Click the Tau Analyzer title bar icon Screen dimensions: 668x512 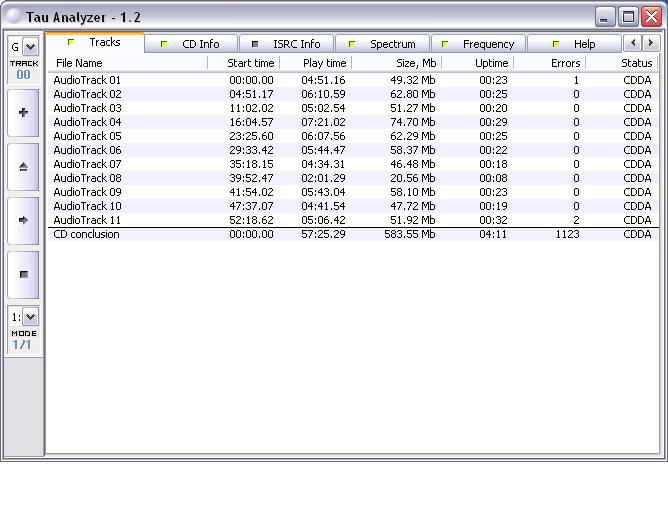tap(13, 17)
